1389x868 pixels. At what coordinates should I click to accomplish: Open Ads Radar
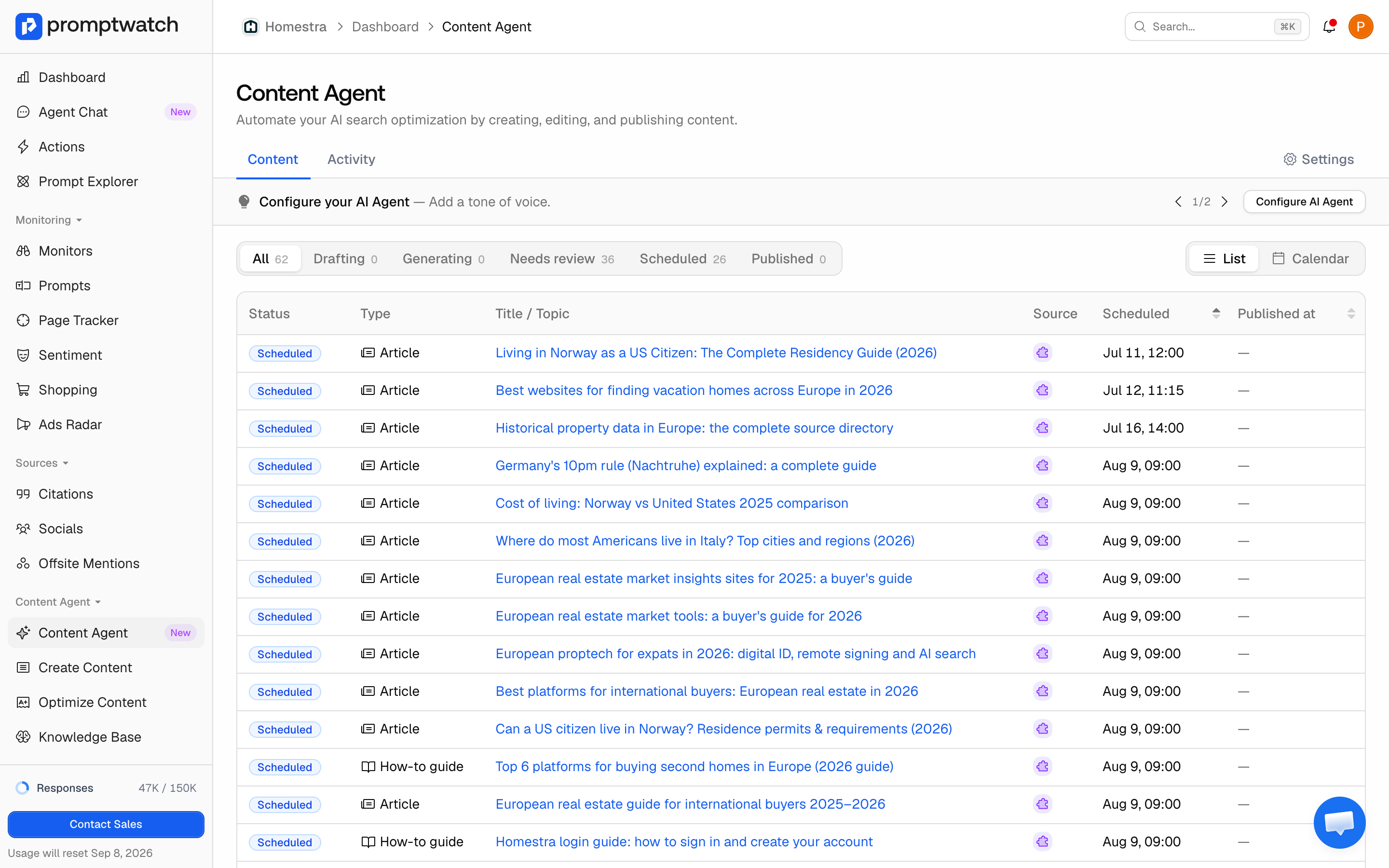click(x=106, y=424)
